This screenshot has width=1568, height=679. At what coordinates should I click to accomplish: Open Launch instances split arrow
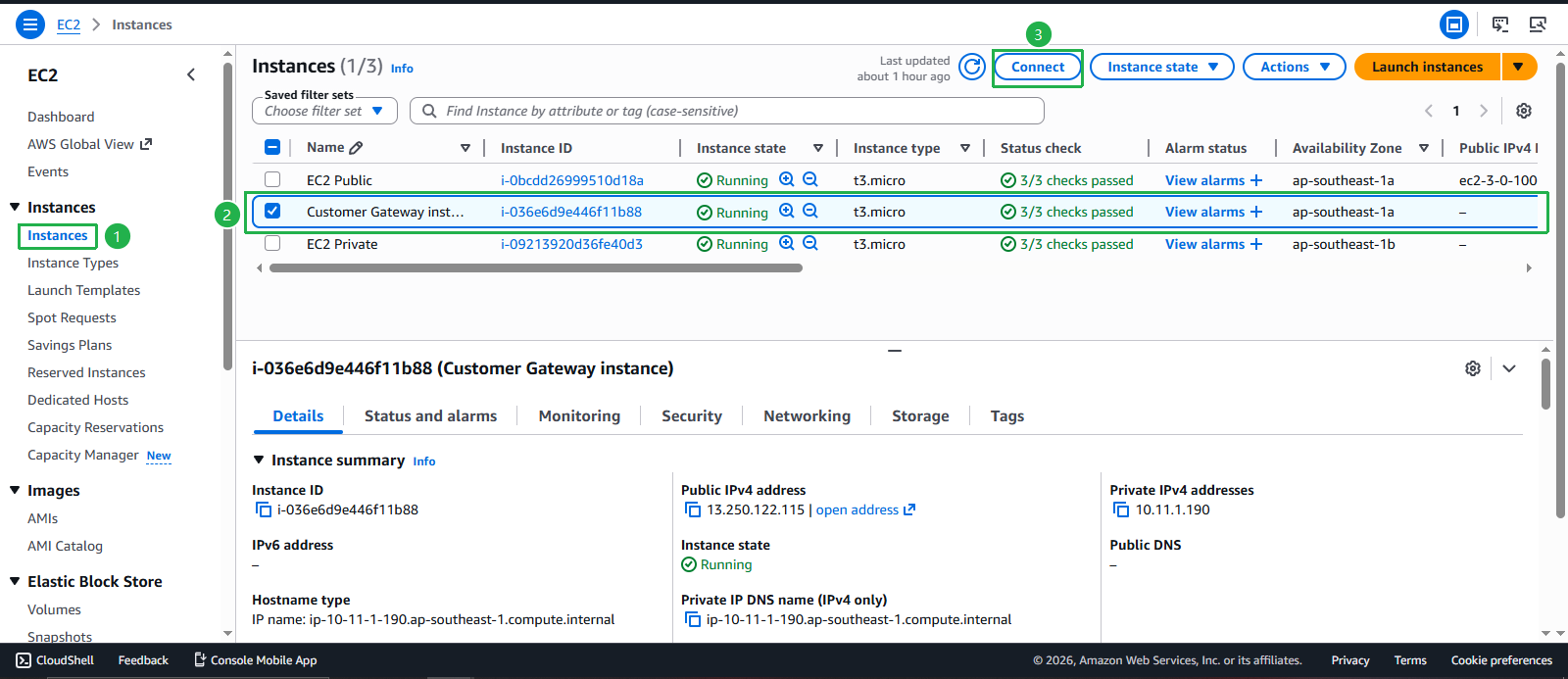click(1519, 67)
